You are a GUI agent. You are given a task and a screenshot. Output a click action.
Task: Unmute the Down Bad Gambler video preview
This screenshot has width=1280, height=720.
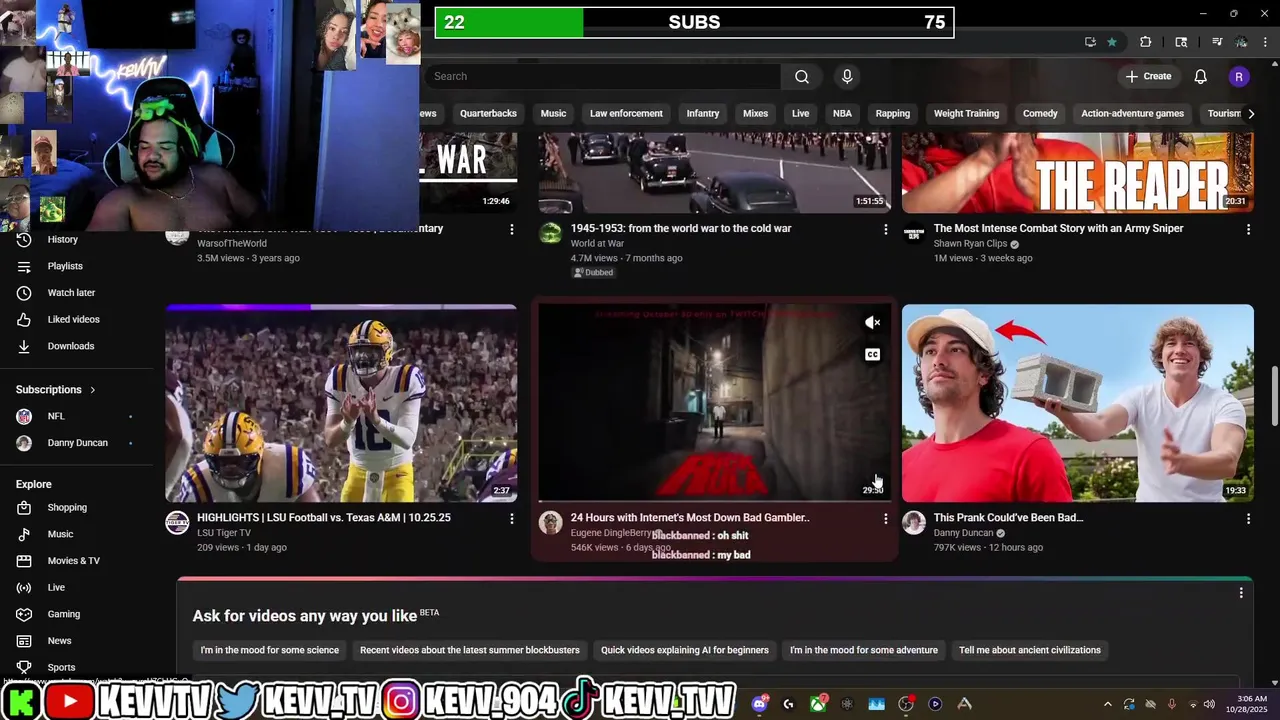coord(872,322)
